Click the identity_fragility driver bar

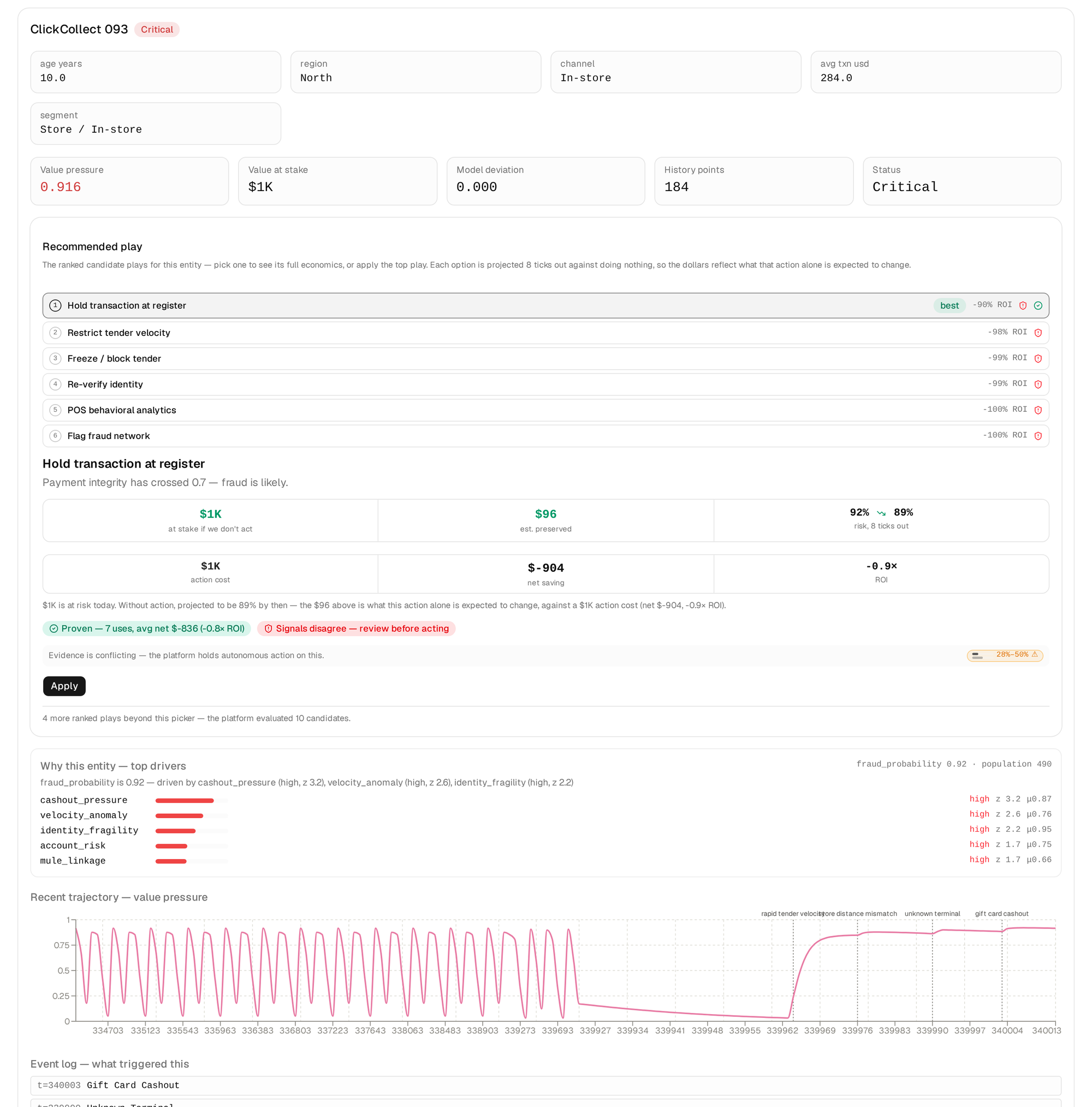click(x=191, y=831)
